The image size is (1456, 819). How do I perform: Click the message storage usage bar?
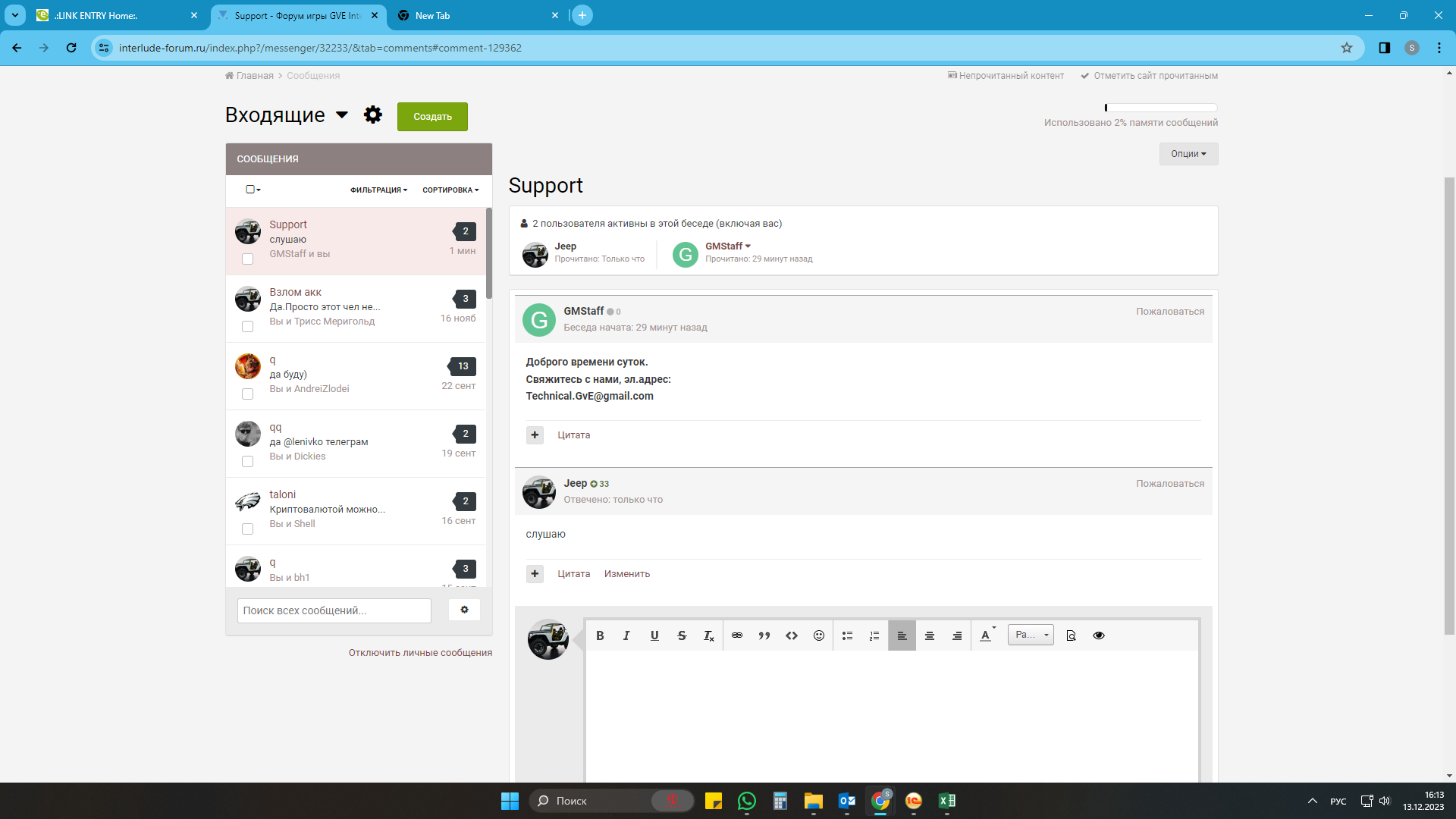point(1161,108)
